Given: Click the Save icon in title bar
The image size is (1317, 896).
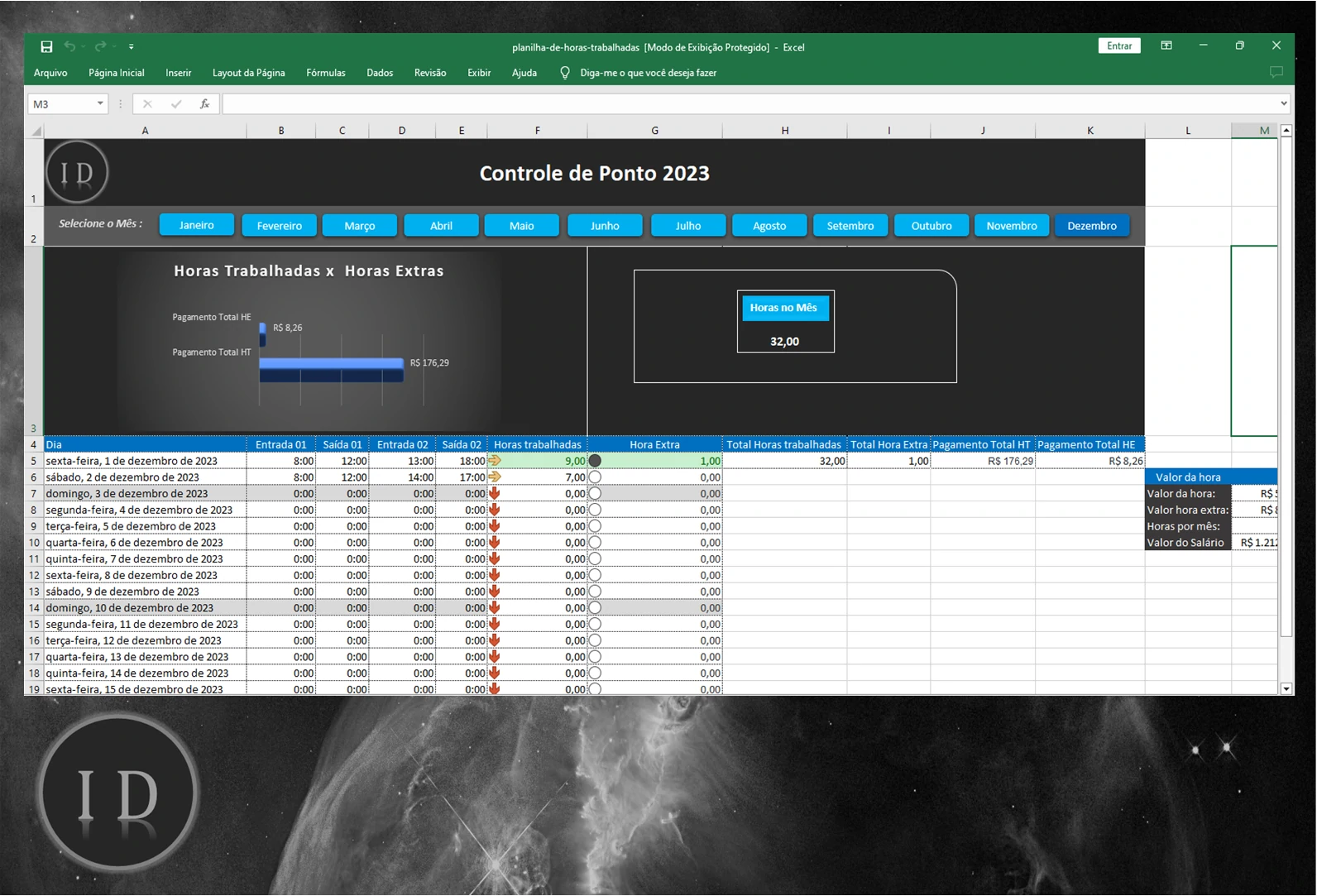Looking at the screenshot, I should [x=46, y=47].
